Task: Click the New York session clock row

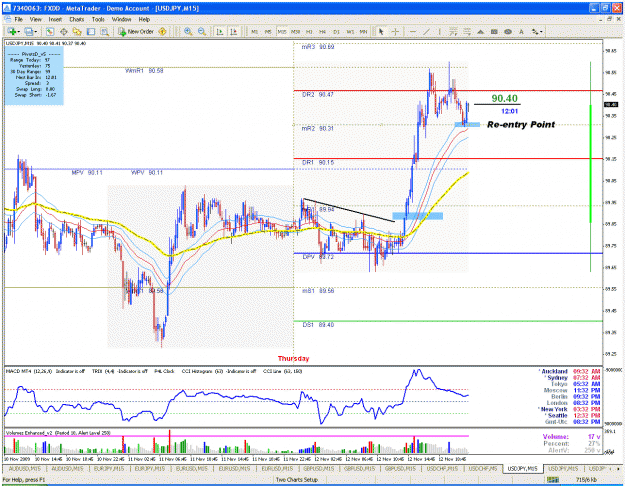Action: pos(570,409)
